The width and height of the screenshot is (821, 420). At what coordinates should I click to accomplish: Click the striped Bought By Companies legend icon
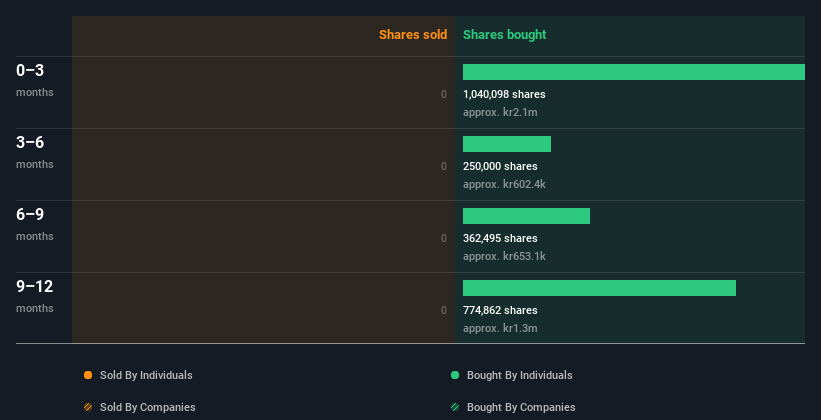coord(455,407)
